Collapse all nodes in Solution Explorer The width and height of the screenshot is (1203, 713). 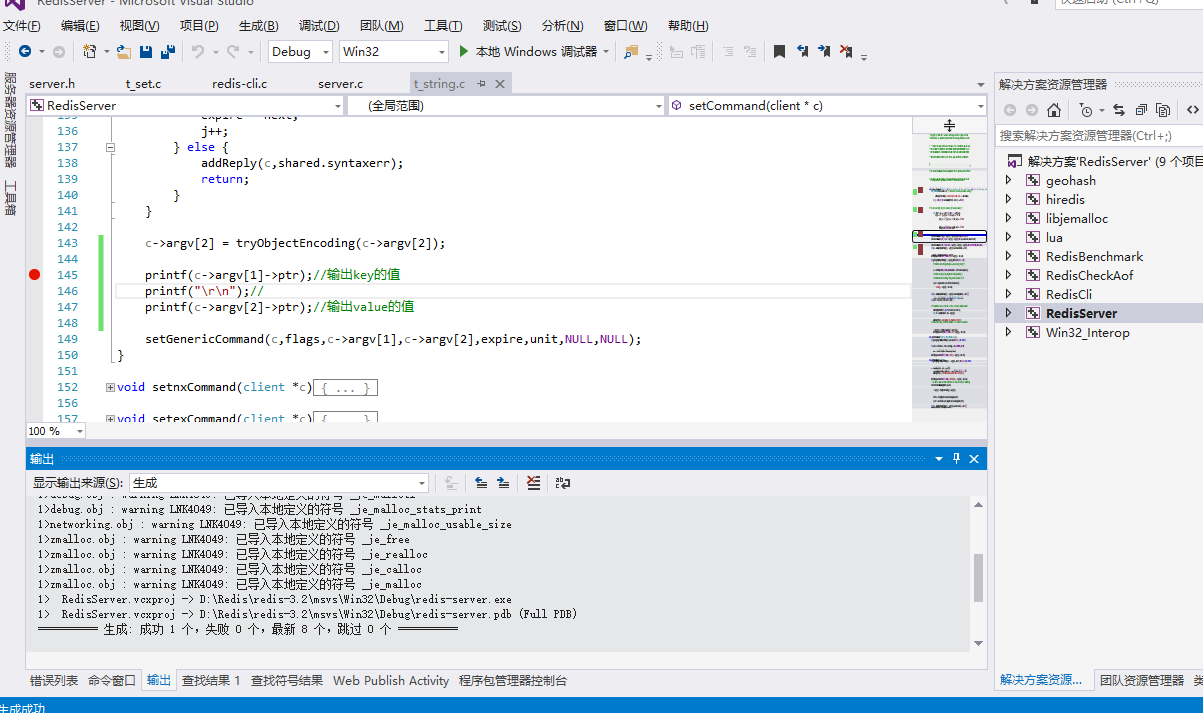click(1140, 110)
